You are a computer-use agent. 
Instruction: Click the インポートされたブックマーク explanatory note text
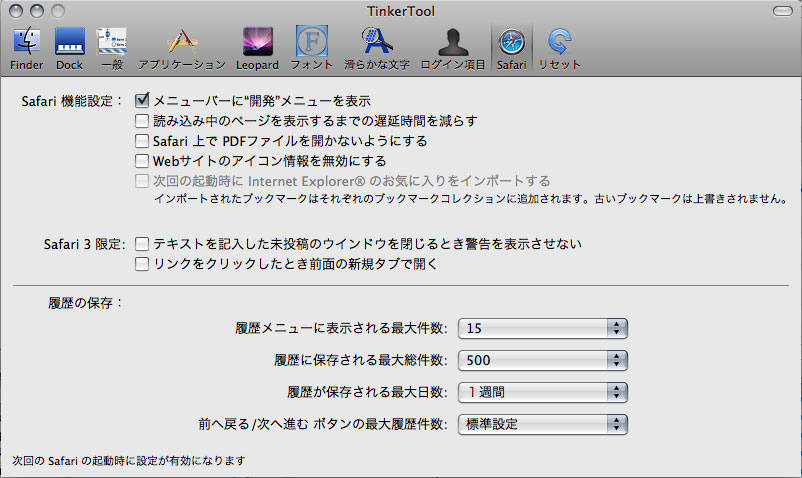pyautogui.click(x=471, y=198)
